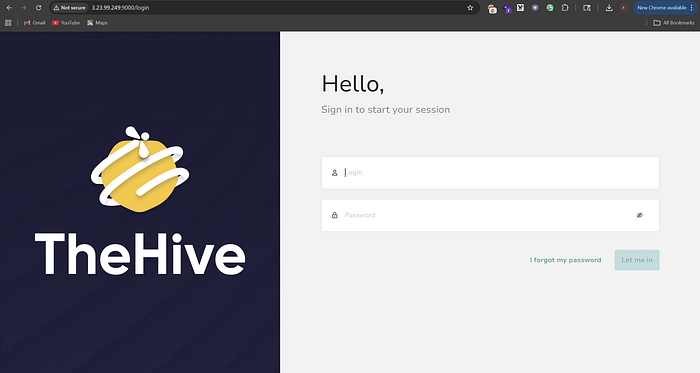700x373 pixels.
Task: Click the 'Hello,' heading text
Action: pos(353,84)
